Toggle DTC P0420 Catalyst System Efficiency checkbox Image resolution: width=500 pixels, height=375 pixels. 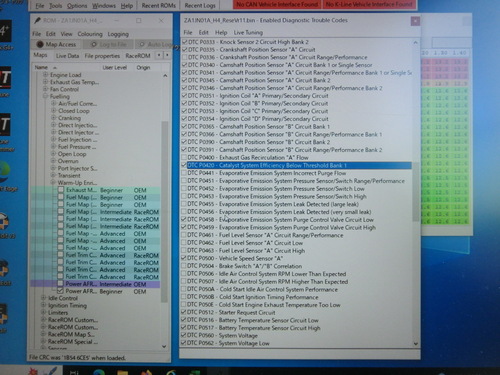(x=184, y=165)
